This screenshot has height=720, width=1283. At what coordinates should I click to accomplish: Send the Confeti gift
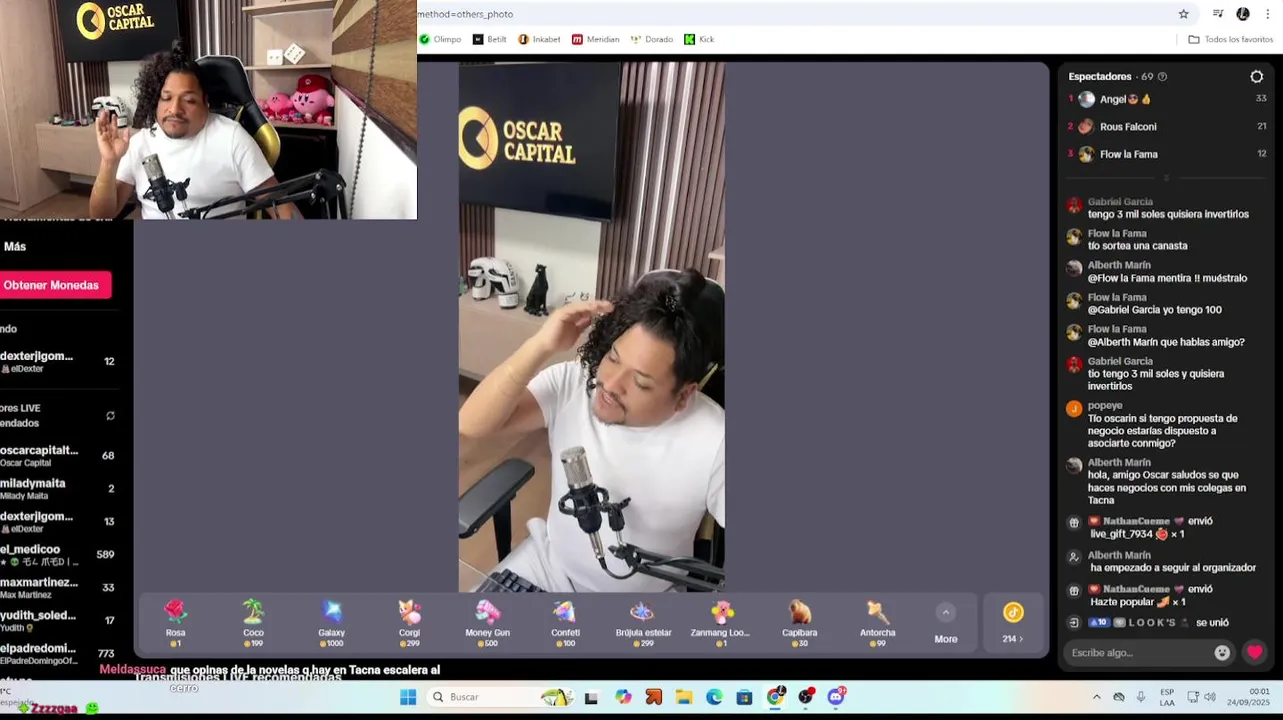(x=565, y=622)
